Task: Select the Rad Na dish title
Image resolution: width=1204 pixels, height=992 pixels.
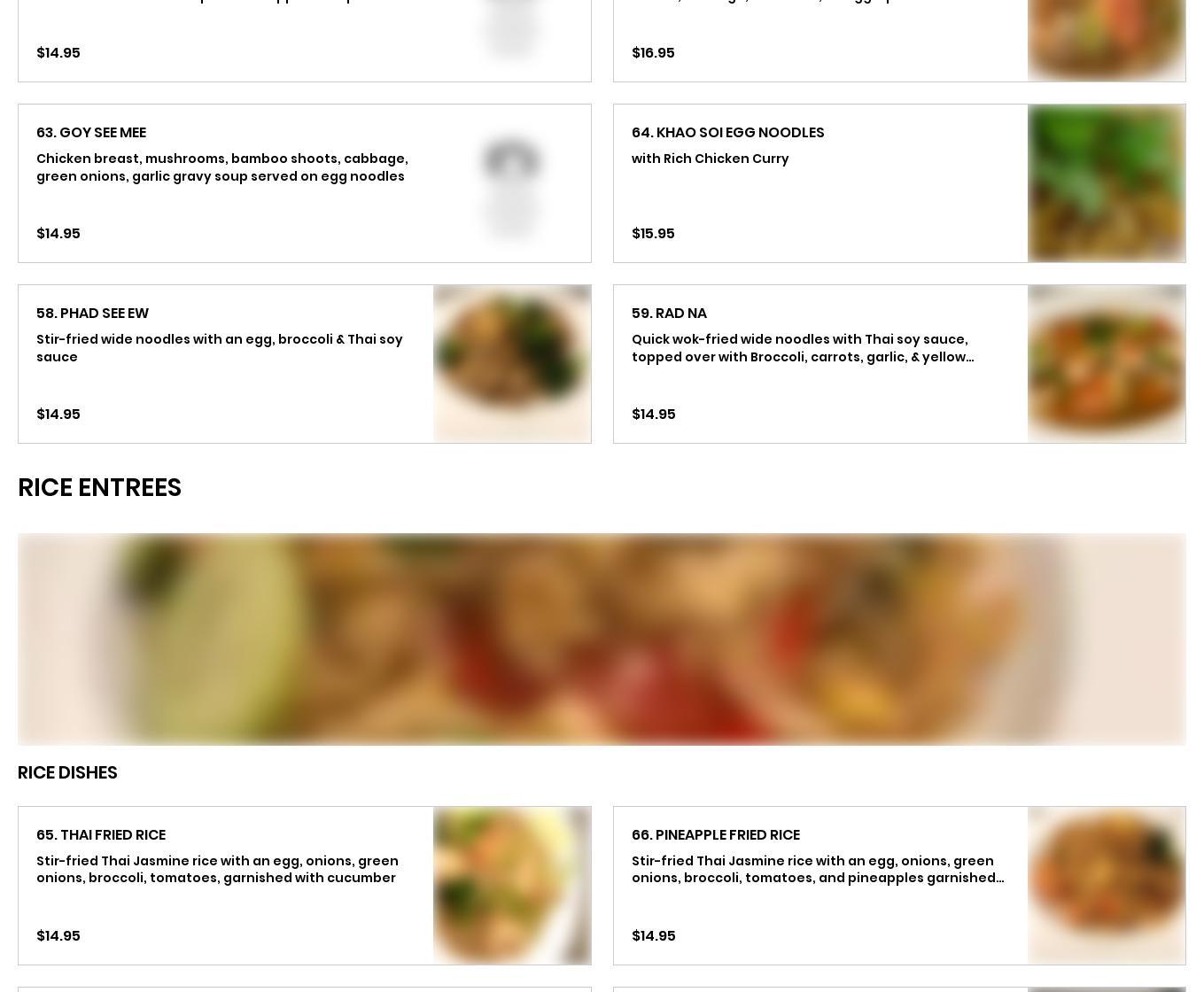Action: 669,313
